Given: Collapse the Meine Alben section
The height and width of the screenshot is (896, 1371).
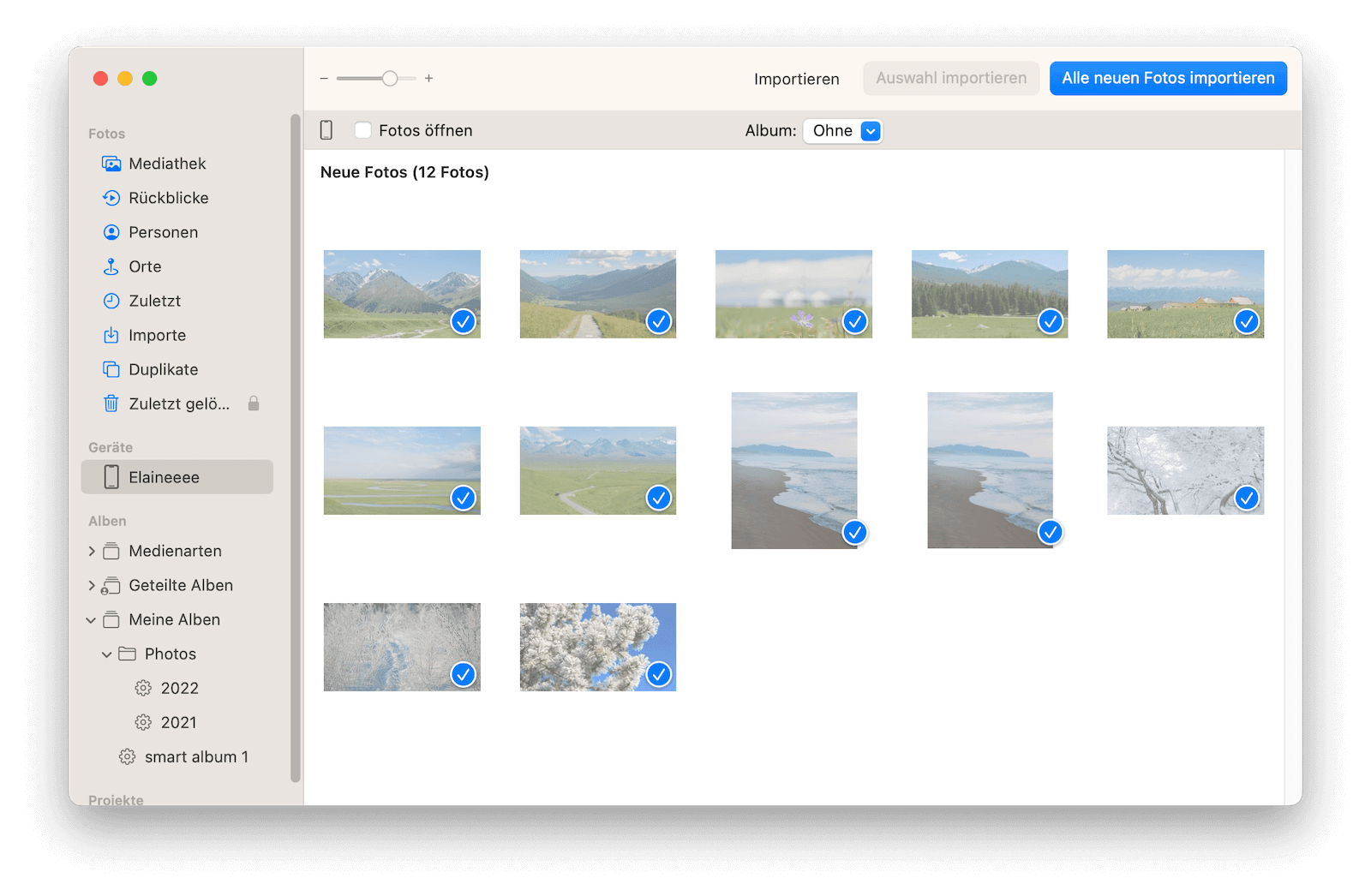Looking at the screenshot, I should pos(91,620).
